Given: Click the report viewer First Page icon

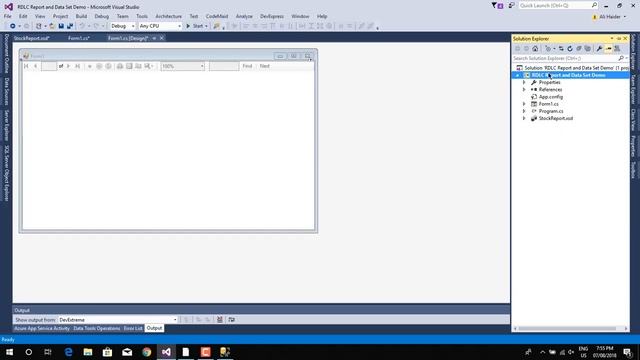Looking at the screenshot, I should point(26,66).
